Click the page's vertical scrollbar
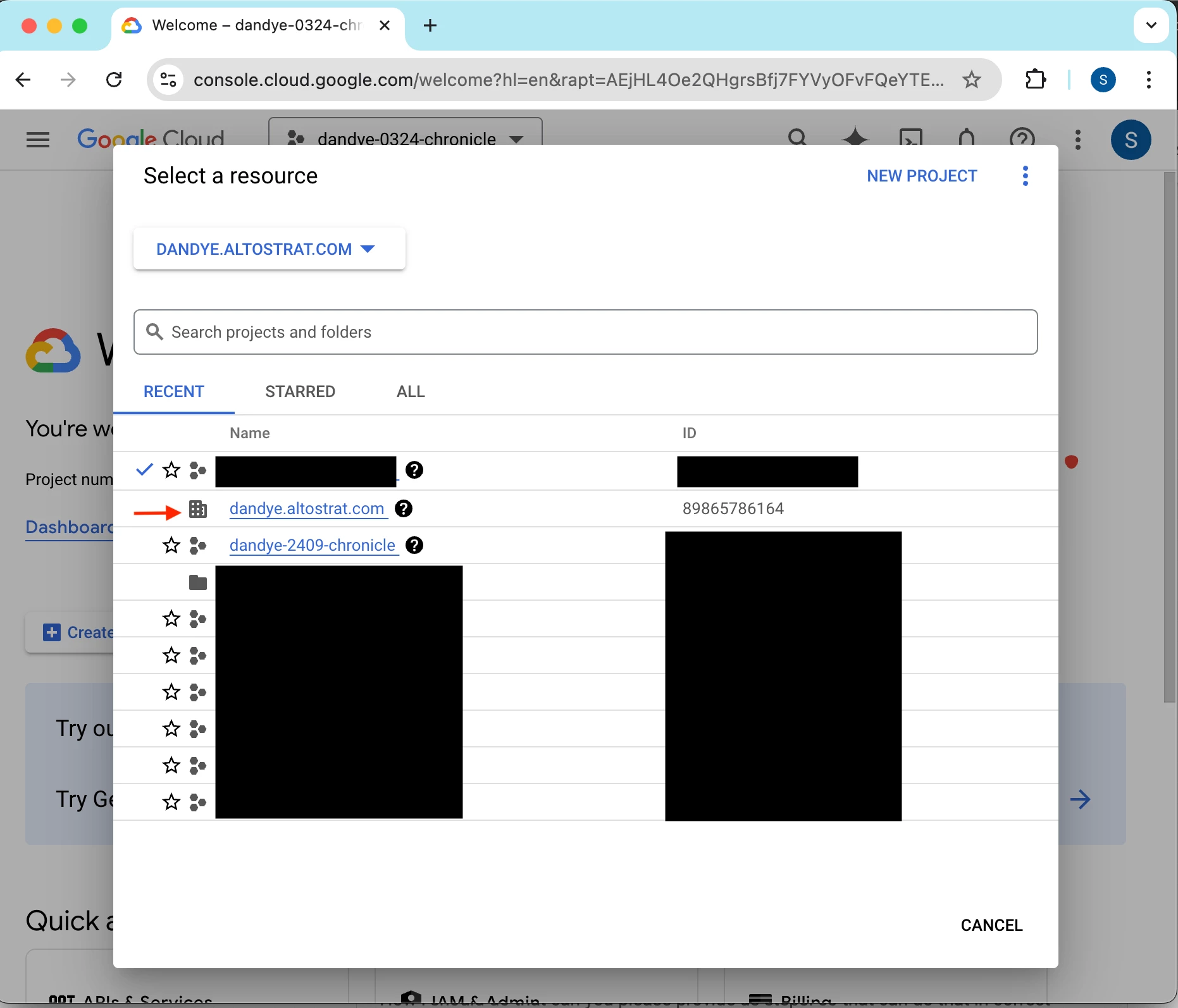1178x1008 pixels. point(1170,436)
